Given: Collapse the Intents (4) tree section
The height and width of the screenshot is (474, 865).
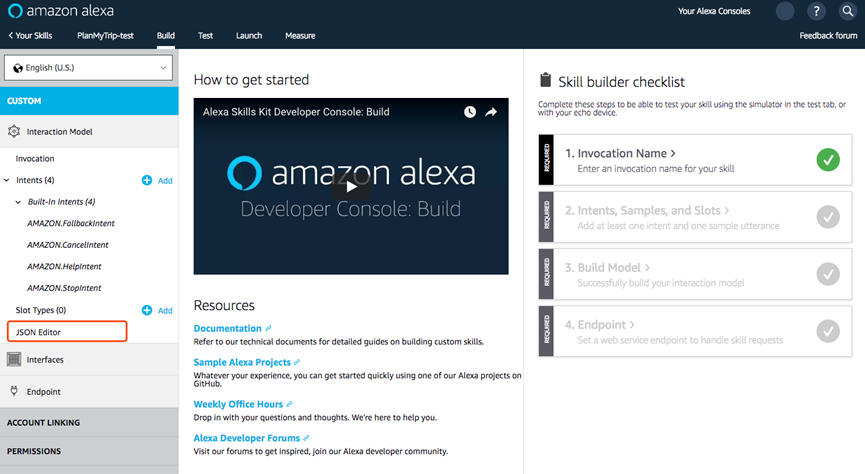Looking at the screenshot, I should point(7,180).
